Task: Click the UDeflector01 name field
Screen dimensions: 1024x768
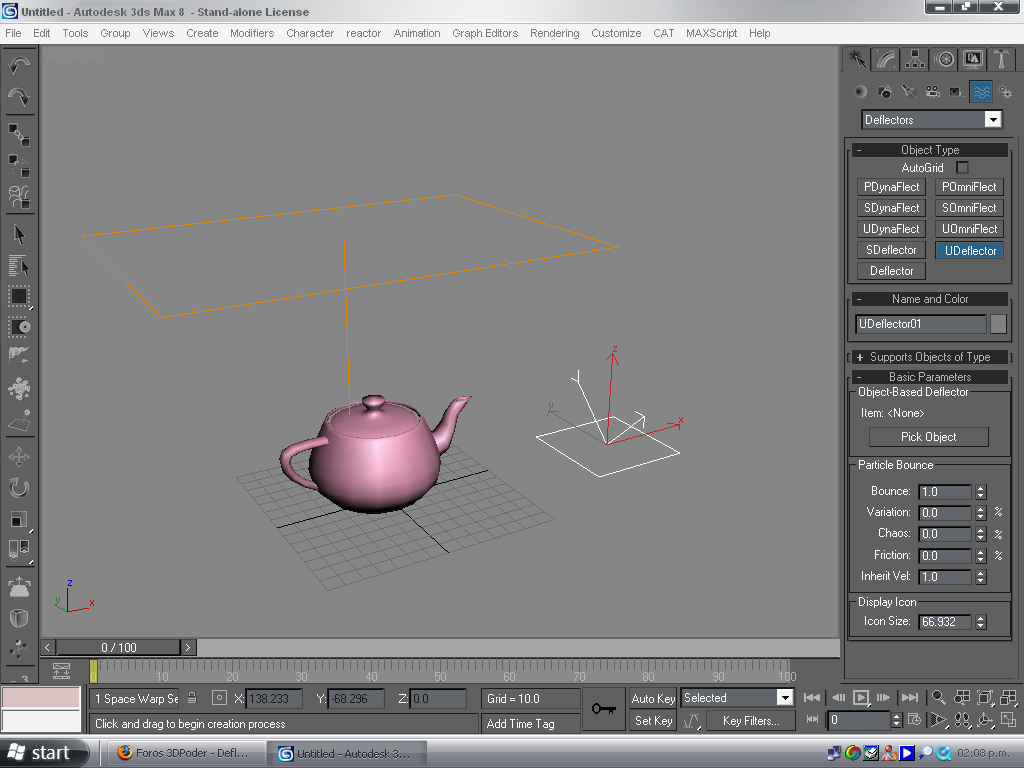Action: tap(920, 324)
